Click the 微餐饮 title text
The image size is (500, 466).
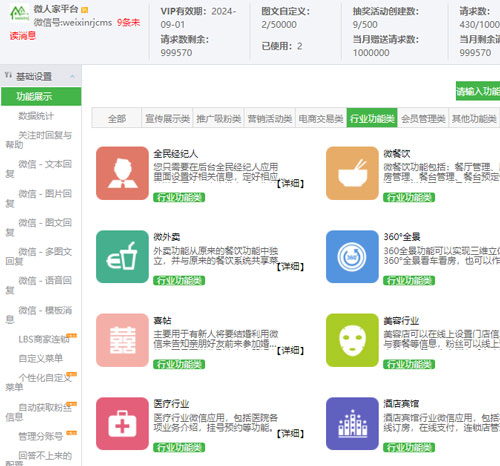397,154
